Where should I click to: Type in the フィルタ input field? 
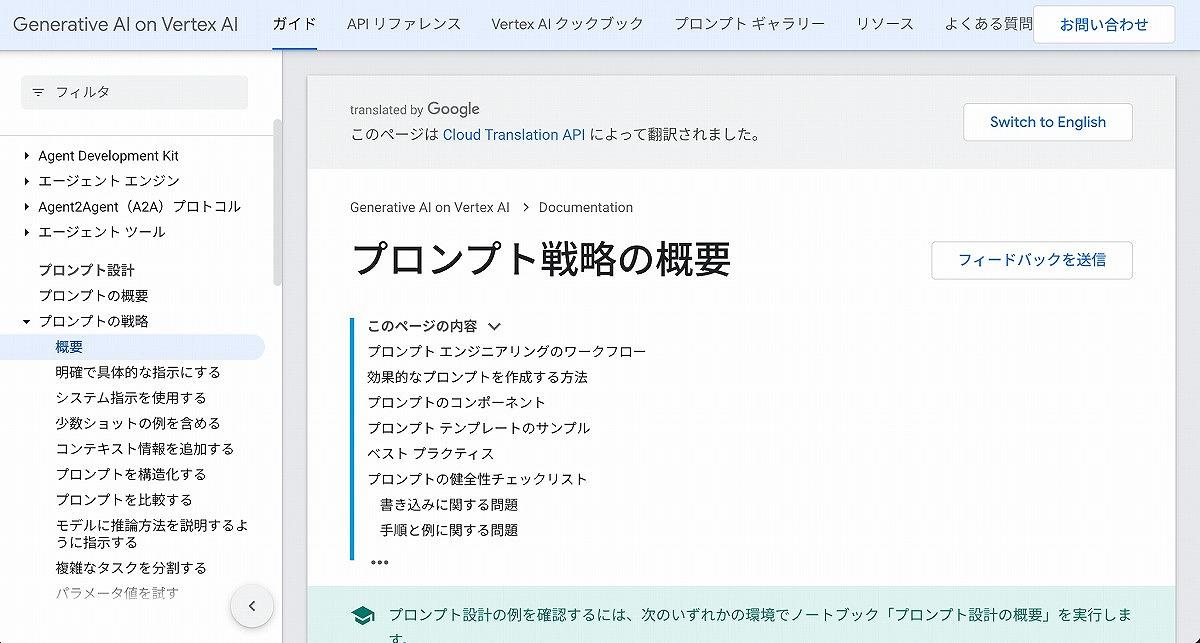click(145, 92)
